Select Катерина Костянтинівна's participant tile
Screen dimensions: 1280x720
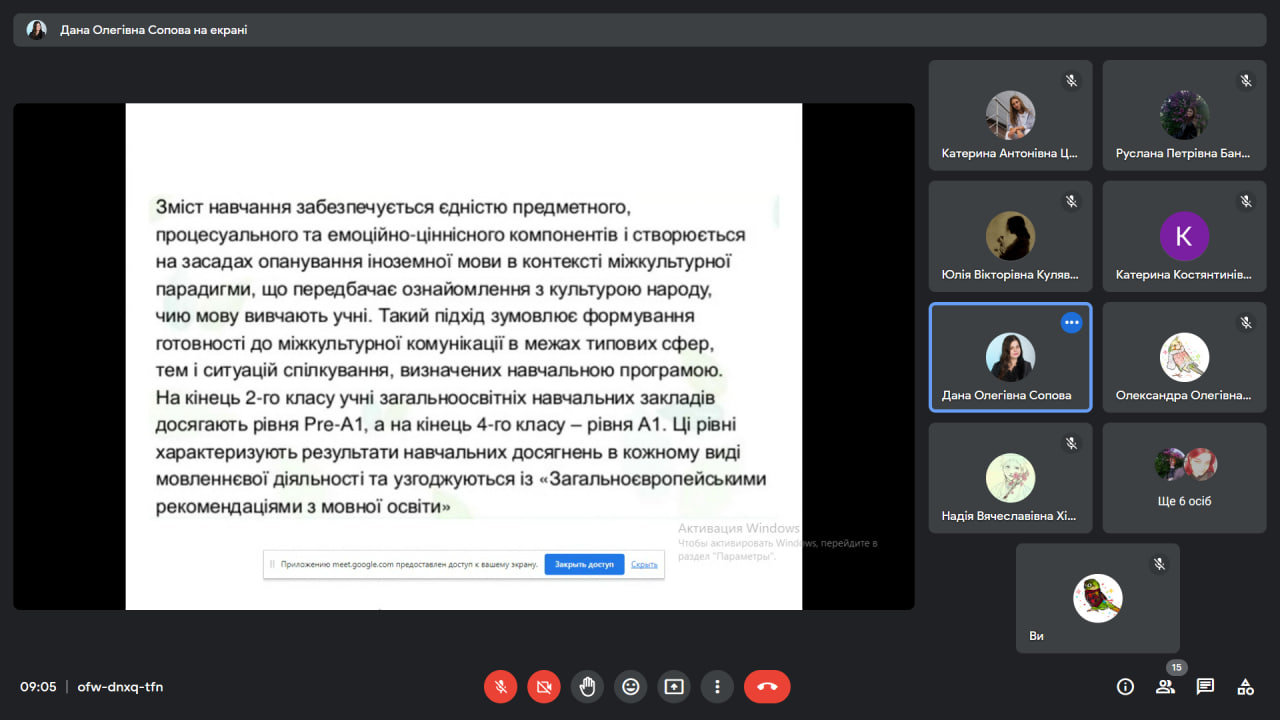1184,236
